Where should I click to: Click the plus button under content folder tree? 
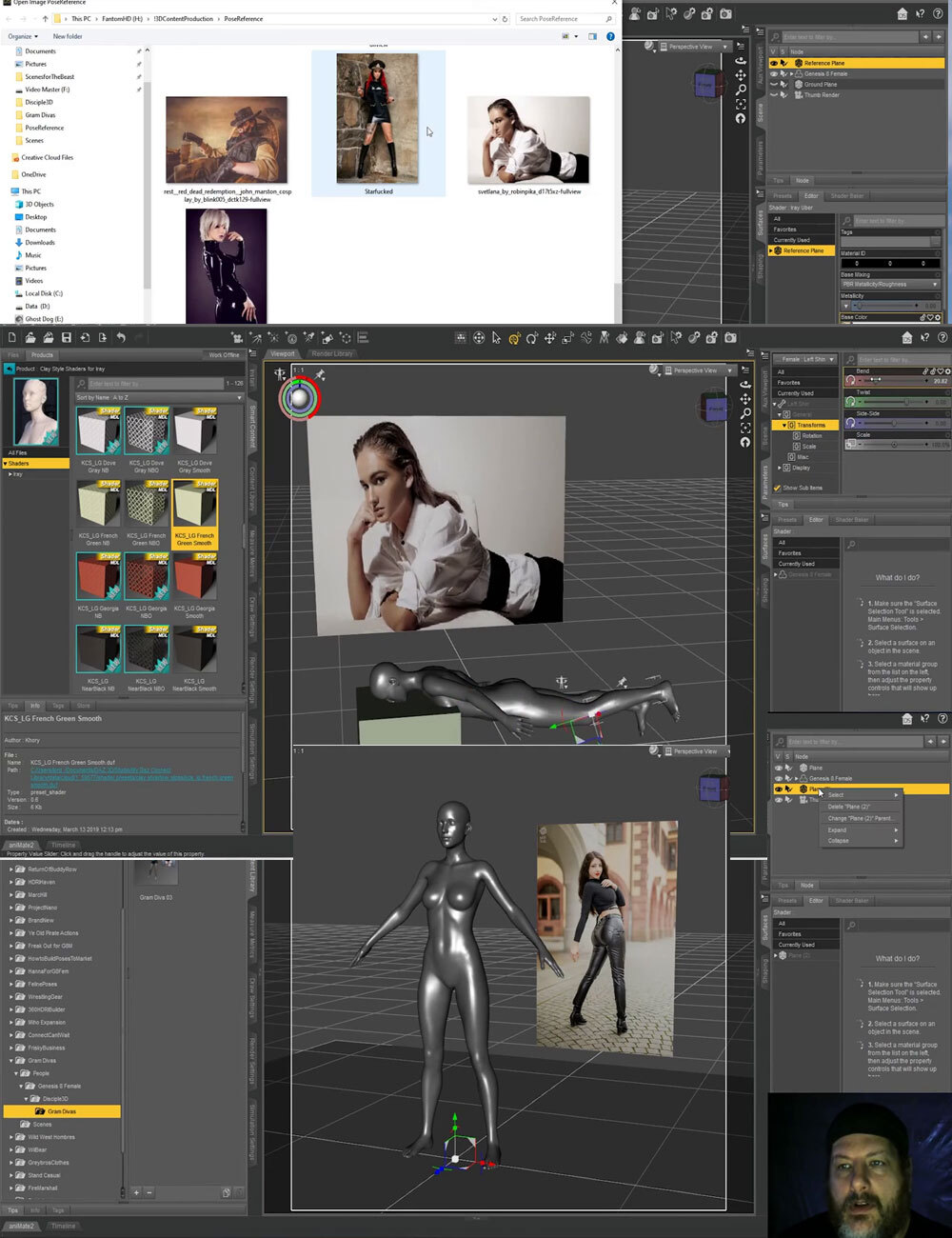point(136,1192)
